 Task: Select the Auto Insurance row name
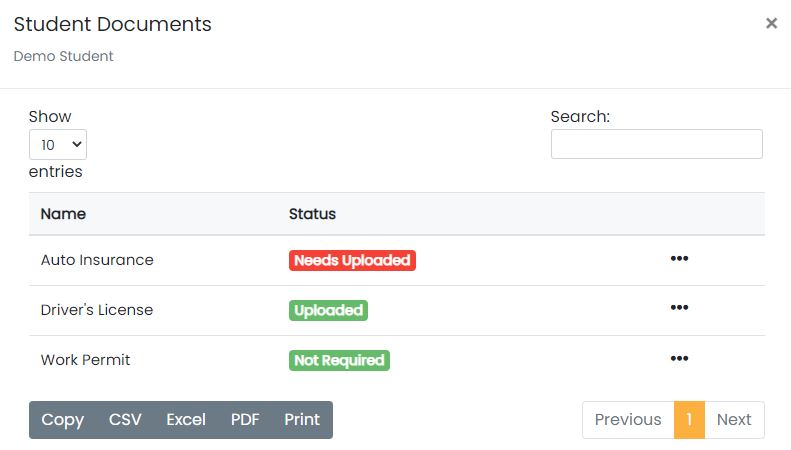pyautogui.click(x=97, y=260)
